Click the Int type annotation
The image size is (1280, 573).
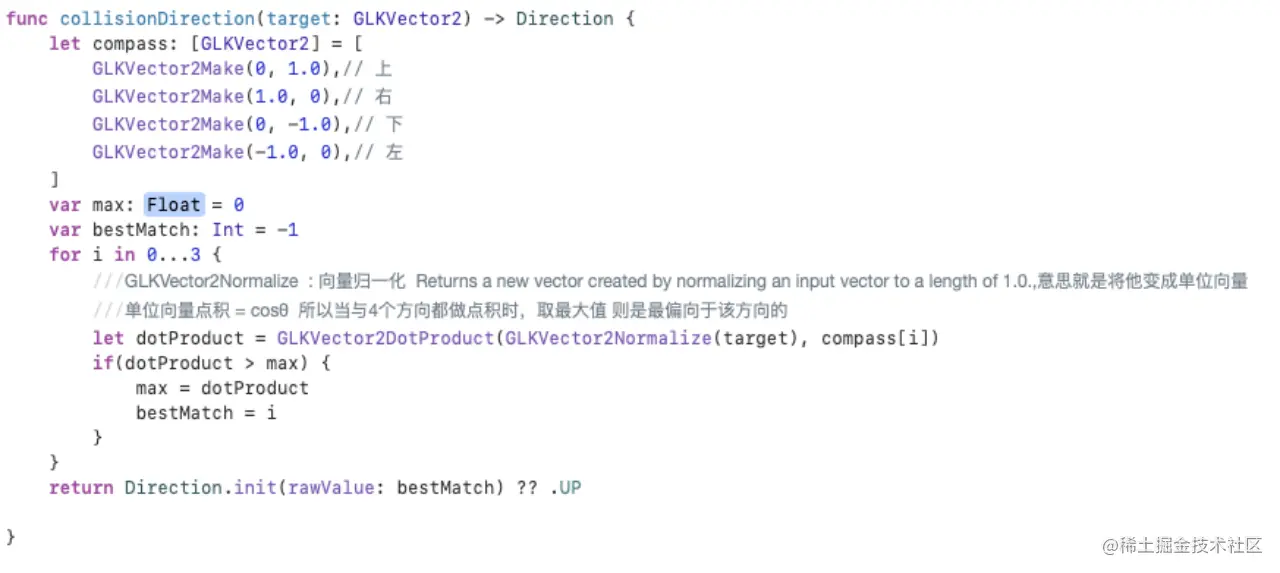coord(228,230)
